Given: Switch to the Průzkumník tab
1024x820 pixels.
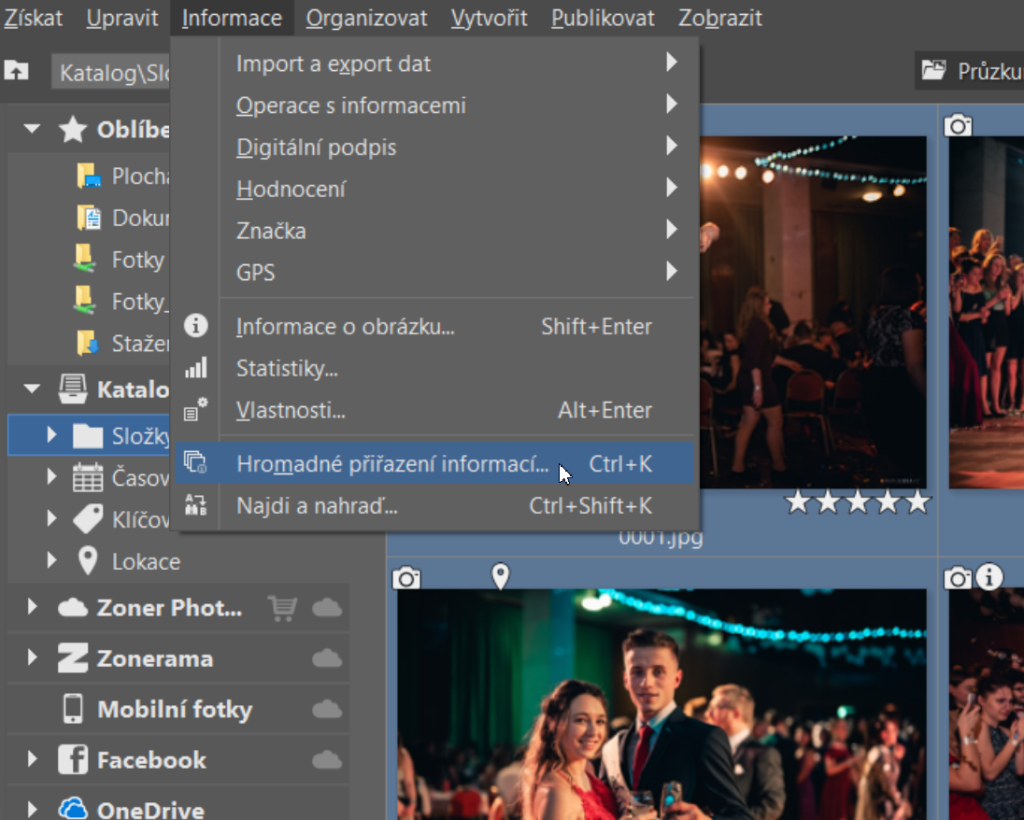Looking at the screenshot, I should [x=970, y=71].
